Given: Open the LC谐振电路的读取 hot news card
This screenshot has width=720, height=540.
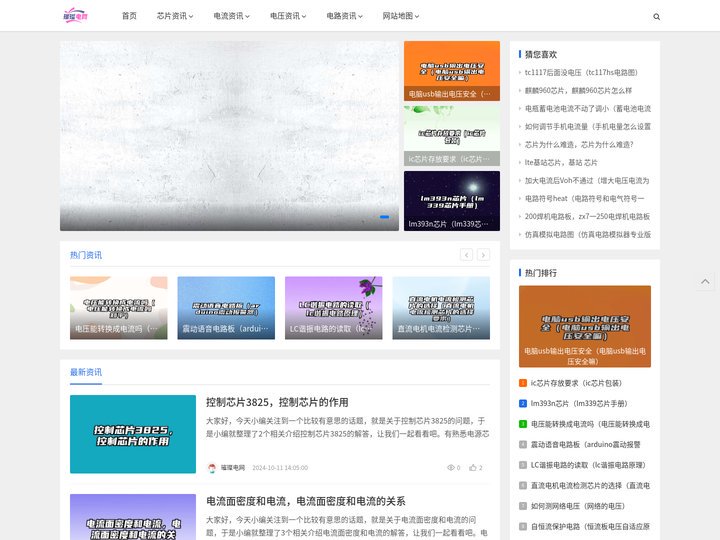Looking at the screenshot, I should [x=333, y=308].
